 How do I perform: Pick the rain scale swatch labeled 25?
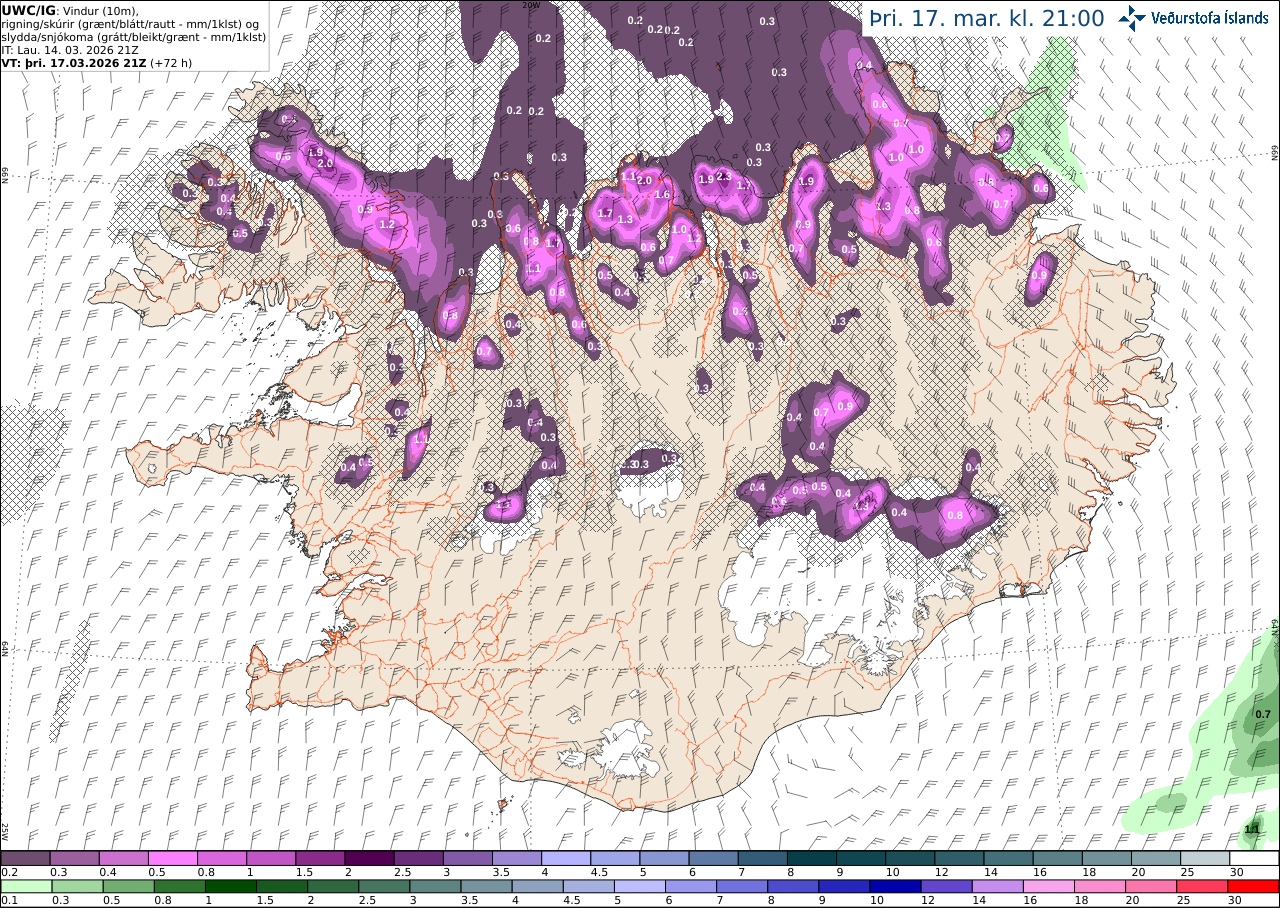[1205, 886]
